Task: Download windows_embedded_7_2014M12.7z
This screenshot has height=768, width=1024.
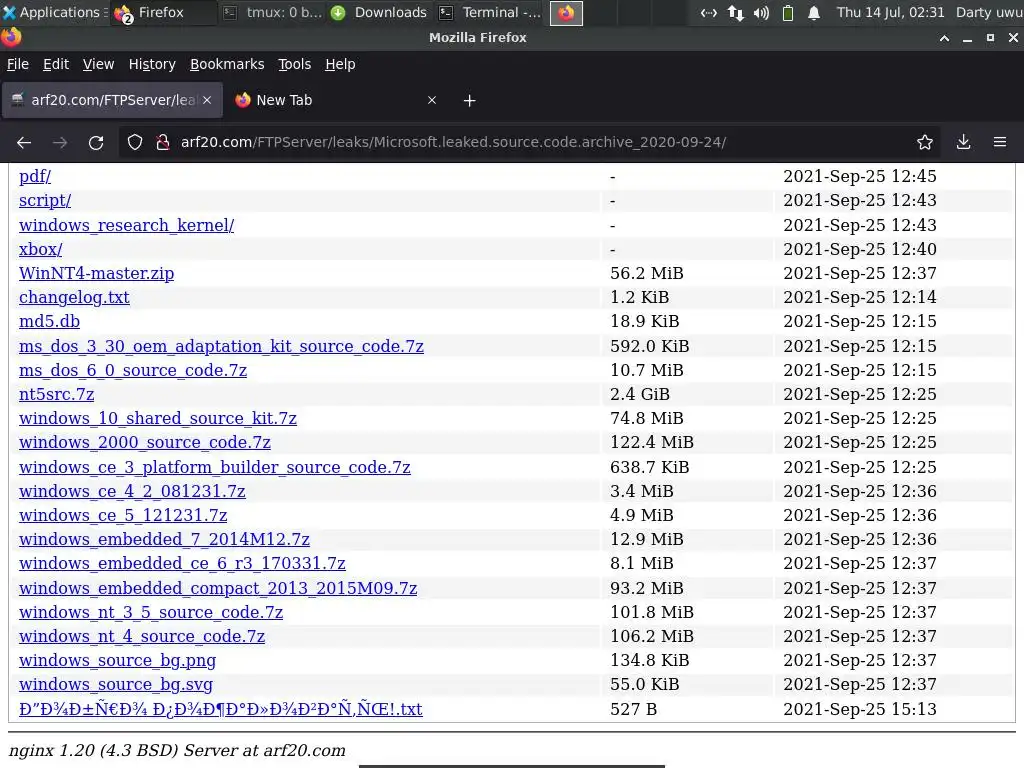Action: 164,539
